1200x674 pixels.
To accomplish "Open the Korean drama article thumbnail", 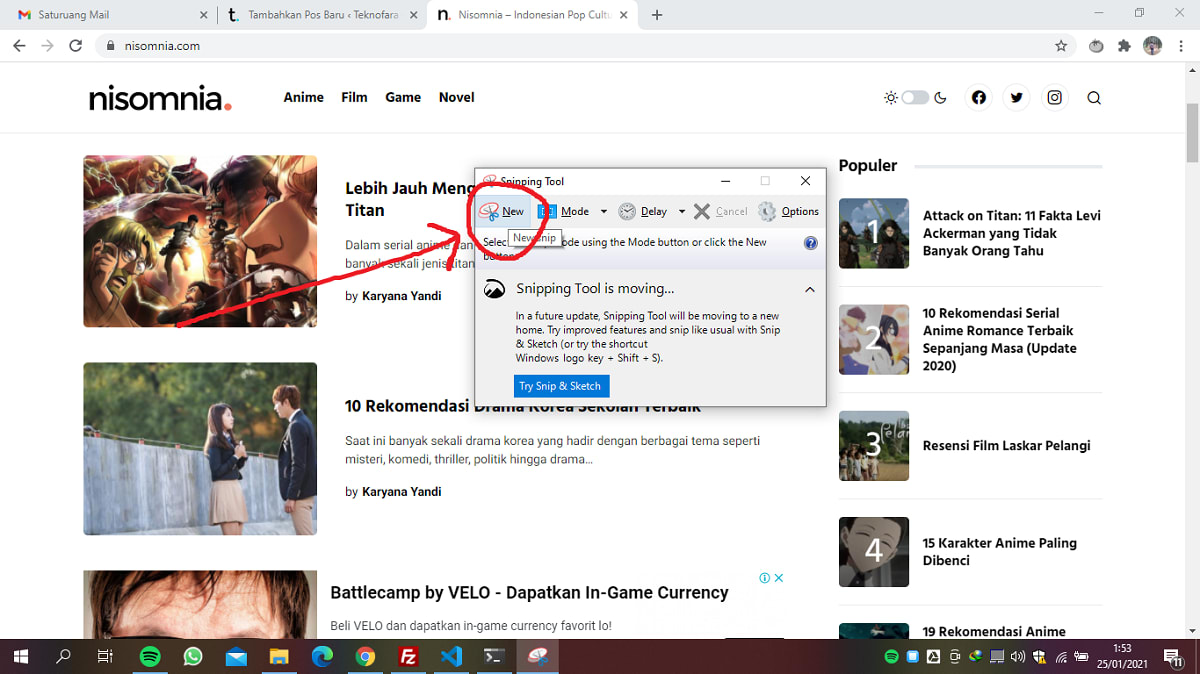I will (x=200, y=449).
